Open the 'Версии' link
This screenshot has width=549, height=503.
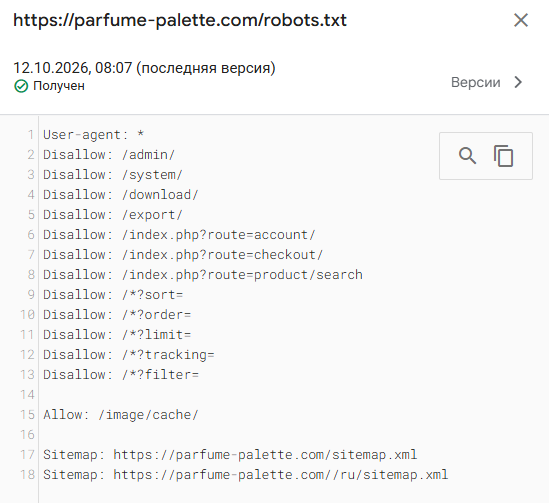(x=475, y=82)
